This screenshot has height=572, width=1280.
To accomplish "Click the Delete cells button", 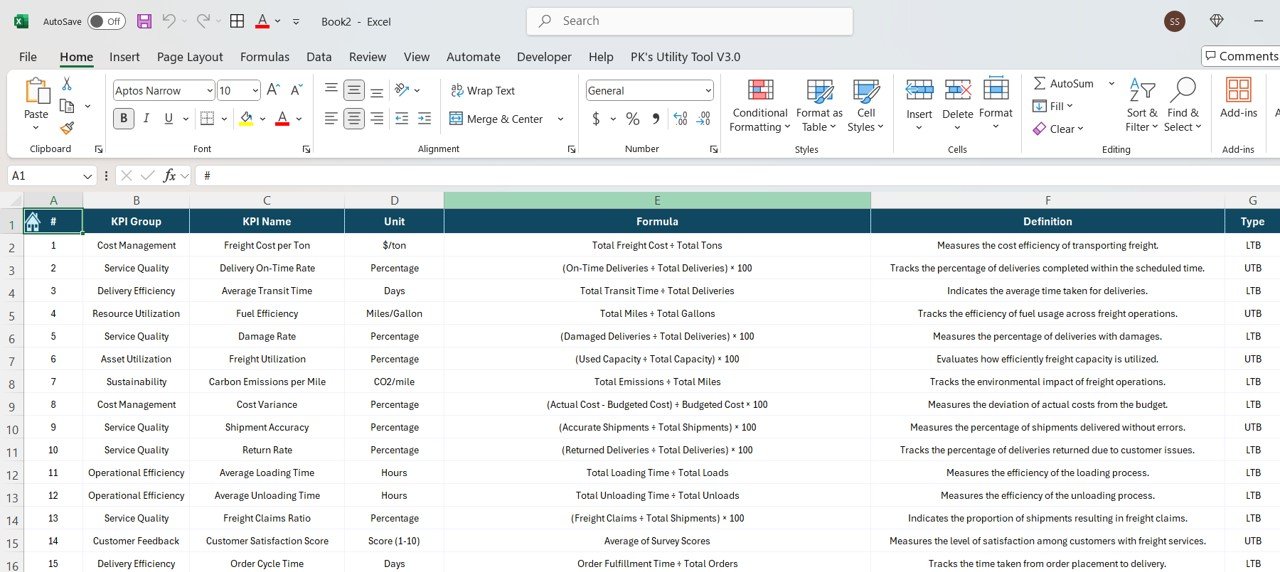I will pos(958,106).
